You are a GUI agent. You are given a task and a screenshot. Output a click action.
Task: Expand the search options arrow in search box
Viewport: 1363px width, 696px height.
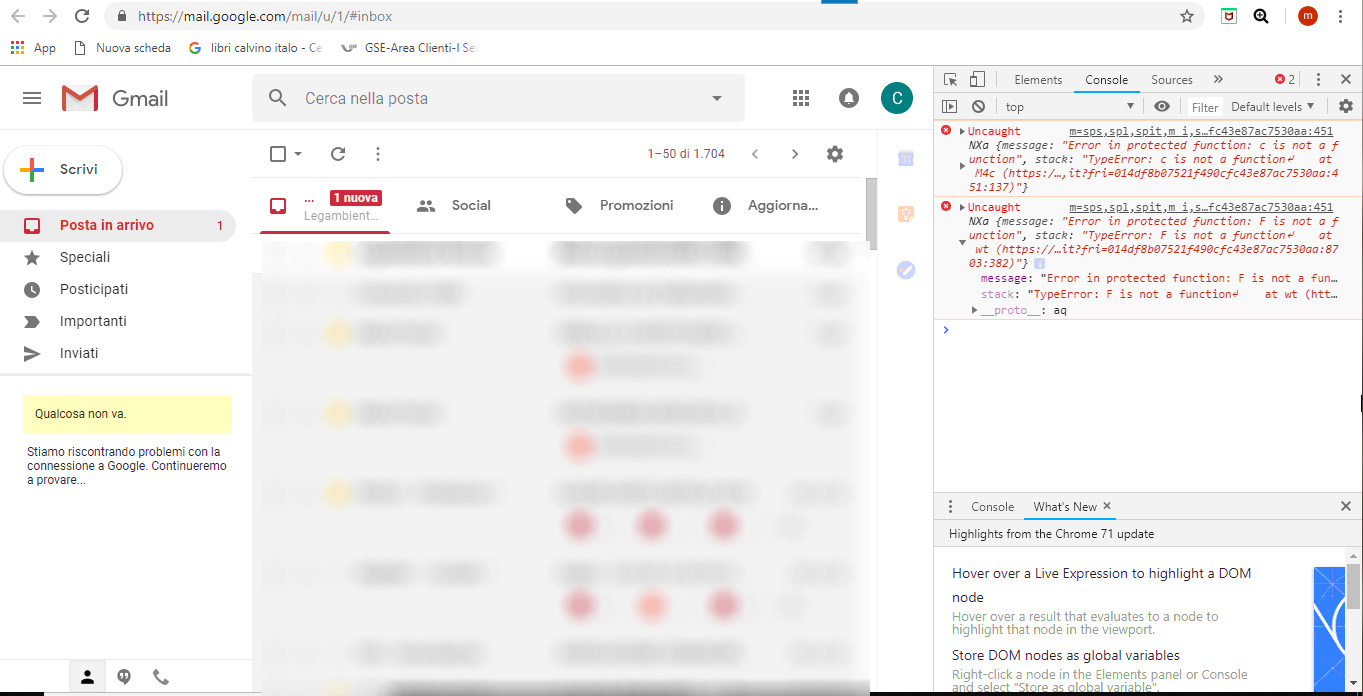point(716,98)
